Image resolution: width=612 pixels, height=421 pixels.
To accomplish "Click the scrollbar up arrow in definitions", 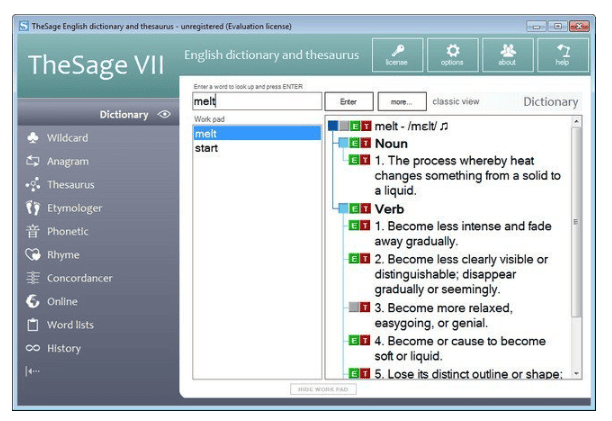I will click(x=576, y=122).
